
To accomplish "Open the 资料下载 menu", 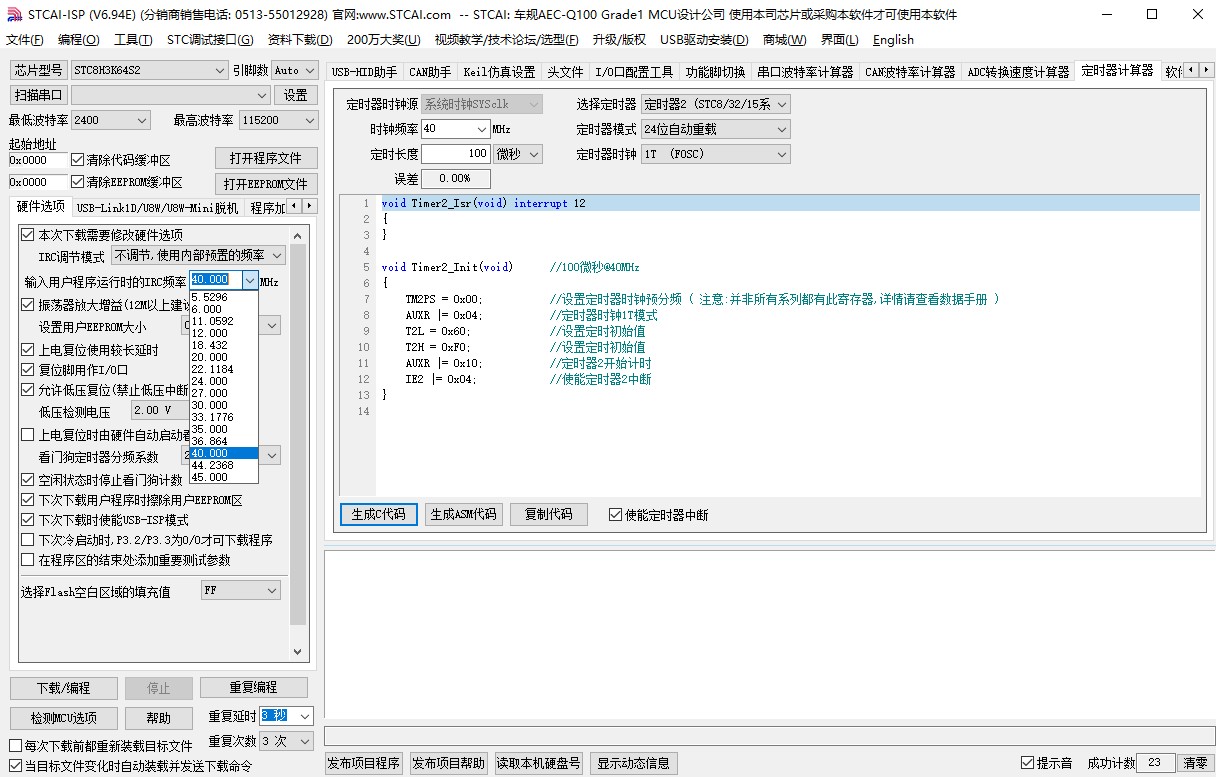I will (x=300, y=40).
